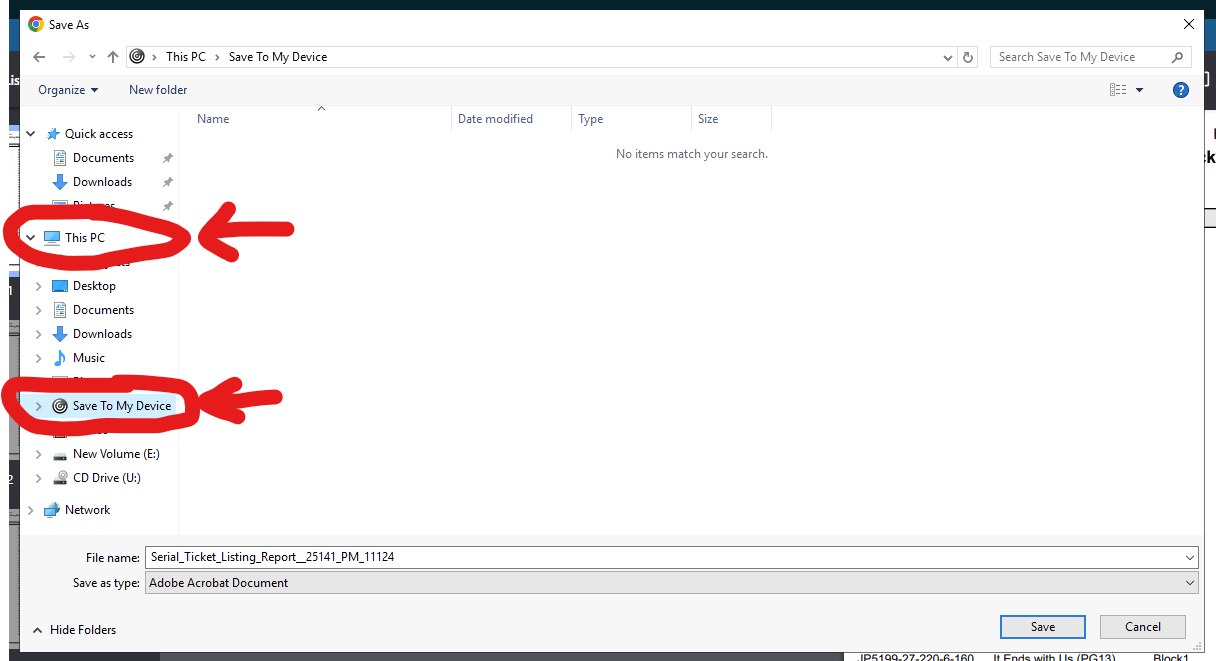Unpin the Documents shortcut pin icon

tap(167, 157)
